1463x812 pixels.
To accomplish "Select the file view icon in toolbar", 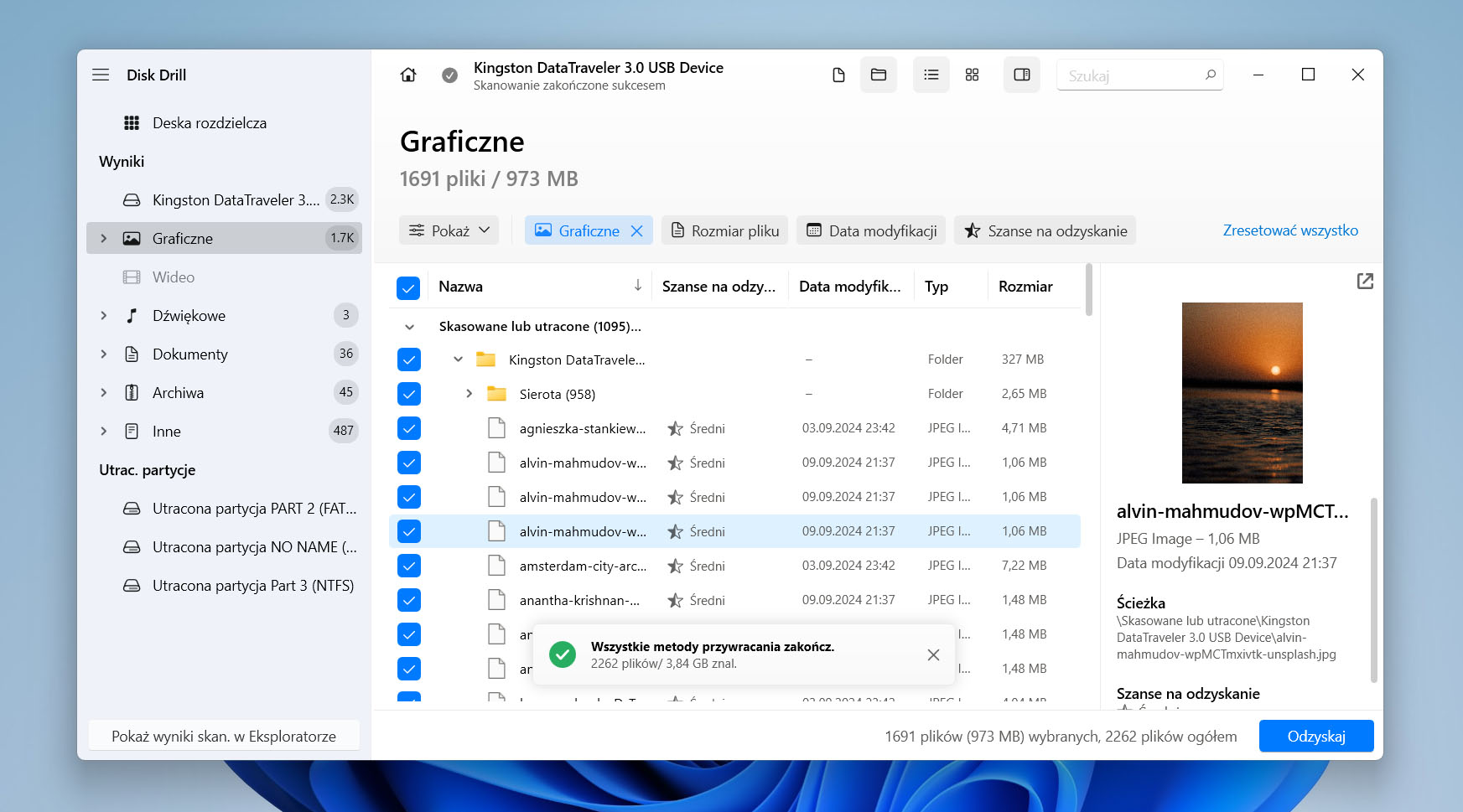I will pyautogui.click(x=838, y=75).
